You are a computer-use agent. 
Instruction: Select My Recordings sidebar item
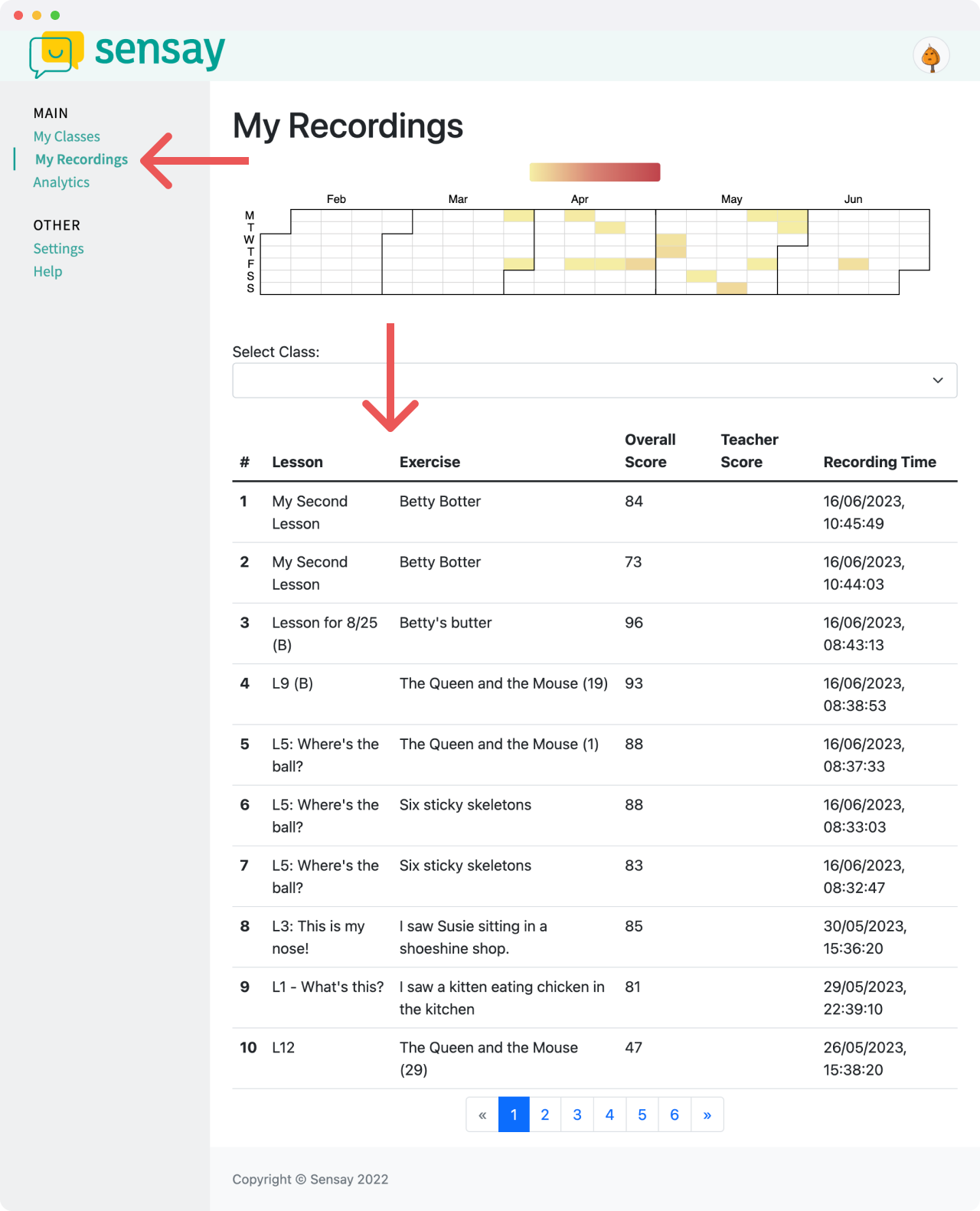click(81, 159)
